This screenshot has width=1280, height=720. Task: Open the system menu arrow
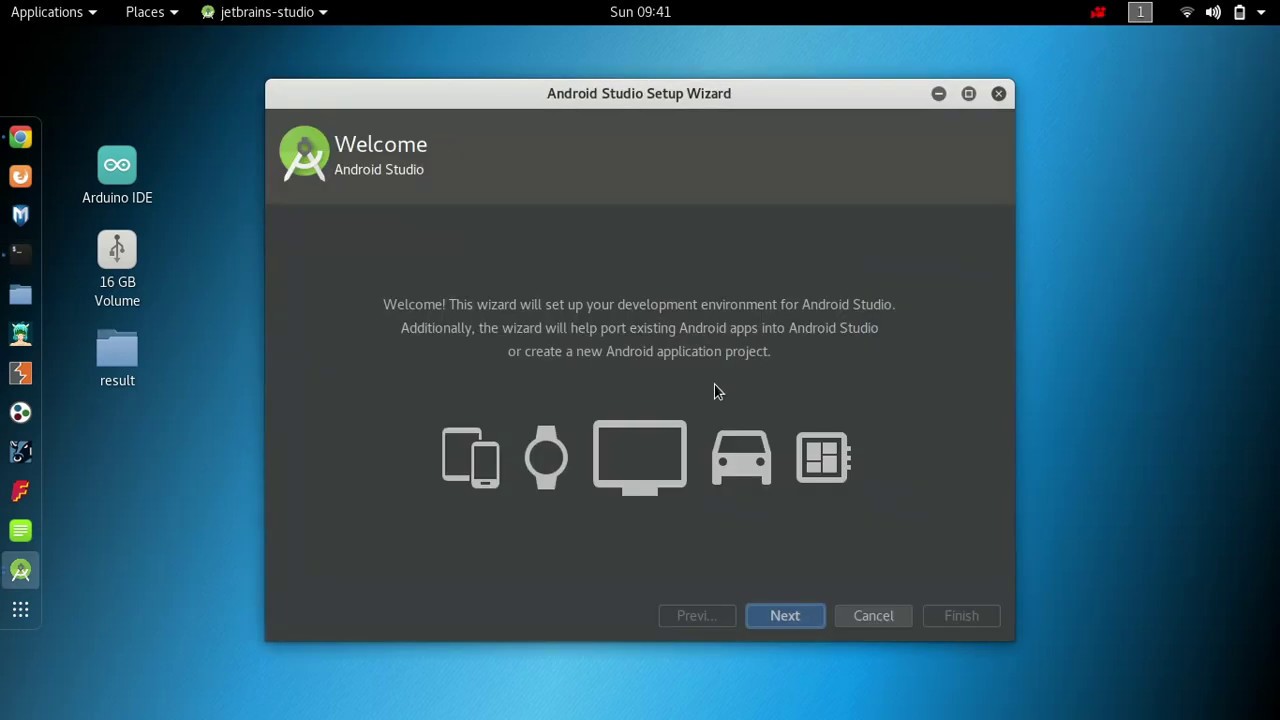(x=1261, y=12)
